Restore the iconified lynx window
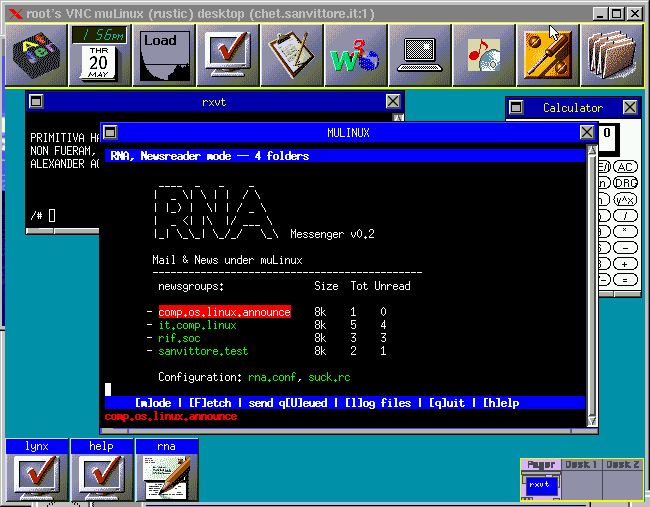650x507 pixels. (x=36, y=470)
